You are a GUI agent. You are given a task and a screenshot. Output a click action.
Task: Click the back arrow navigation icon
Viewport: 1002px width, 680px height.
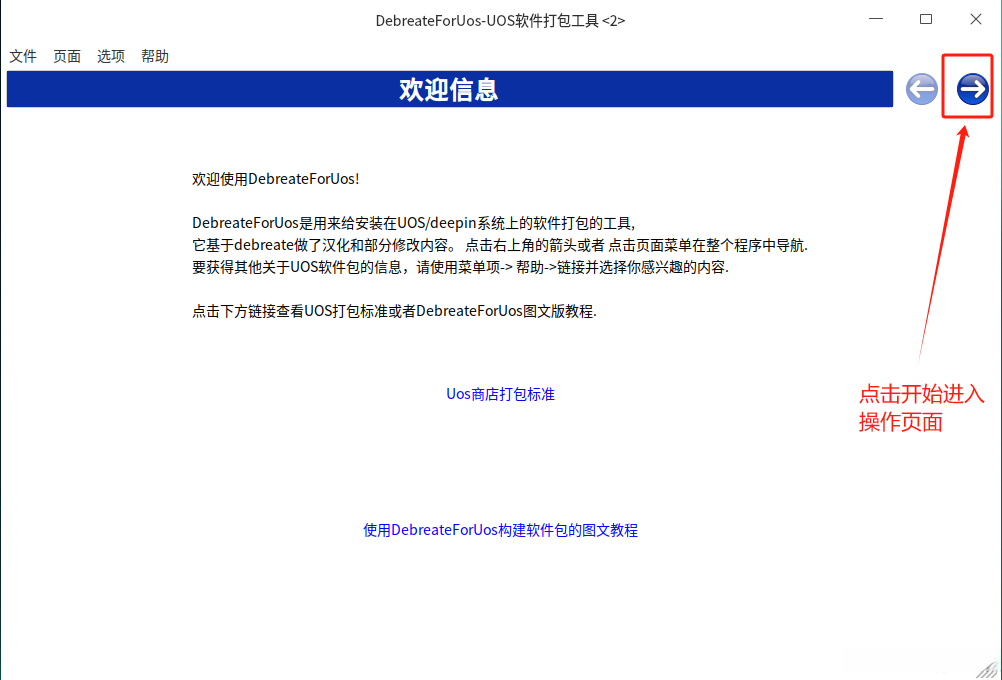point(921,88)
